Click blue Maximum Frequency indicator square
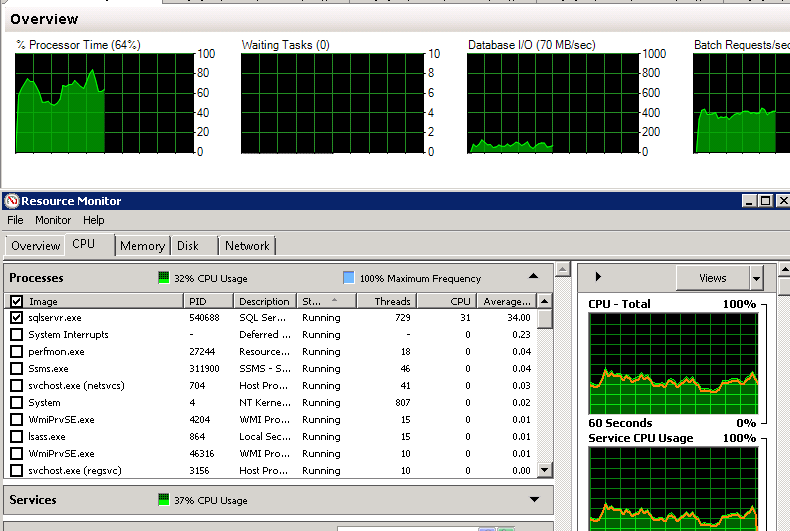 tap(349, 278)
